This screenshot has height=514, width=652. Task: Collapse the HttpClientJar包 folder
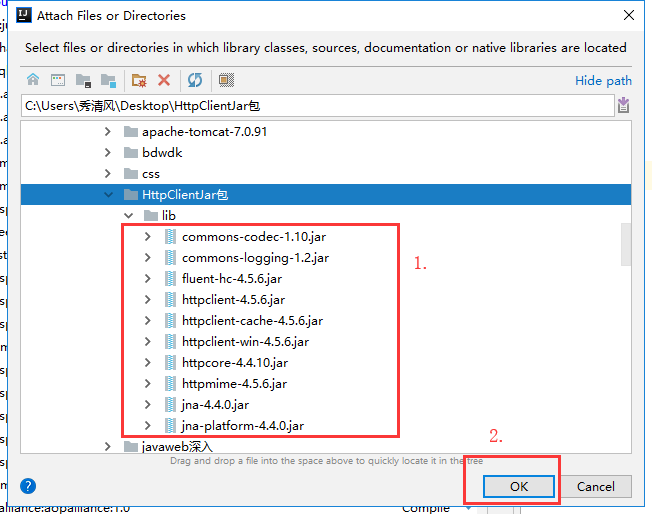click(x=108, y=195)
